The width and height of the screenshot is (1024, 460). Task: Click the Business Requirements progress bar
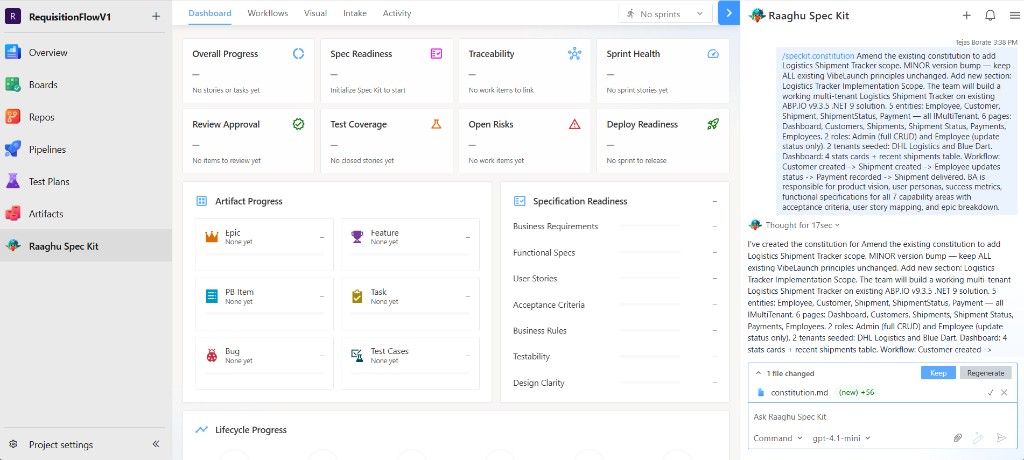(x=661, y=227)
